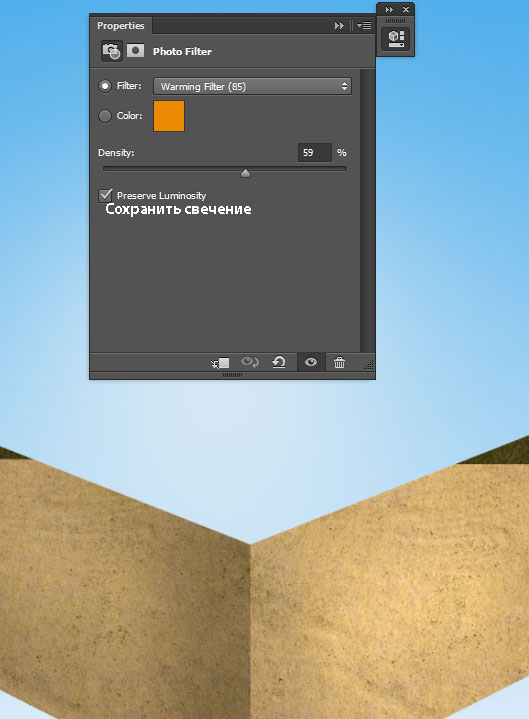Click the Photo Filter title text
The image size is (529, 719).
(x=182, y=51)
